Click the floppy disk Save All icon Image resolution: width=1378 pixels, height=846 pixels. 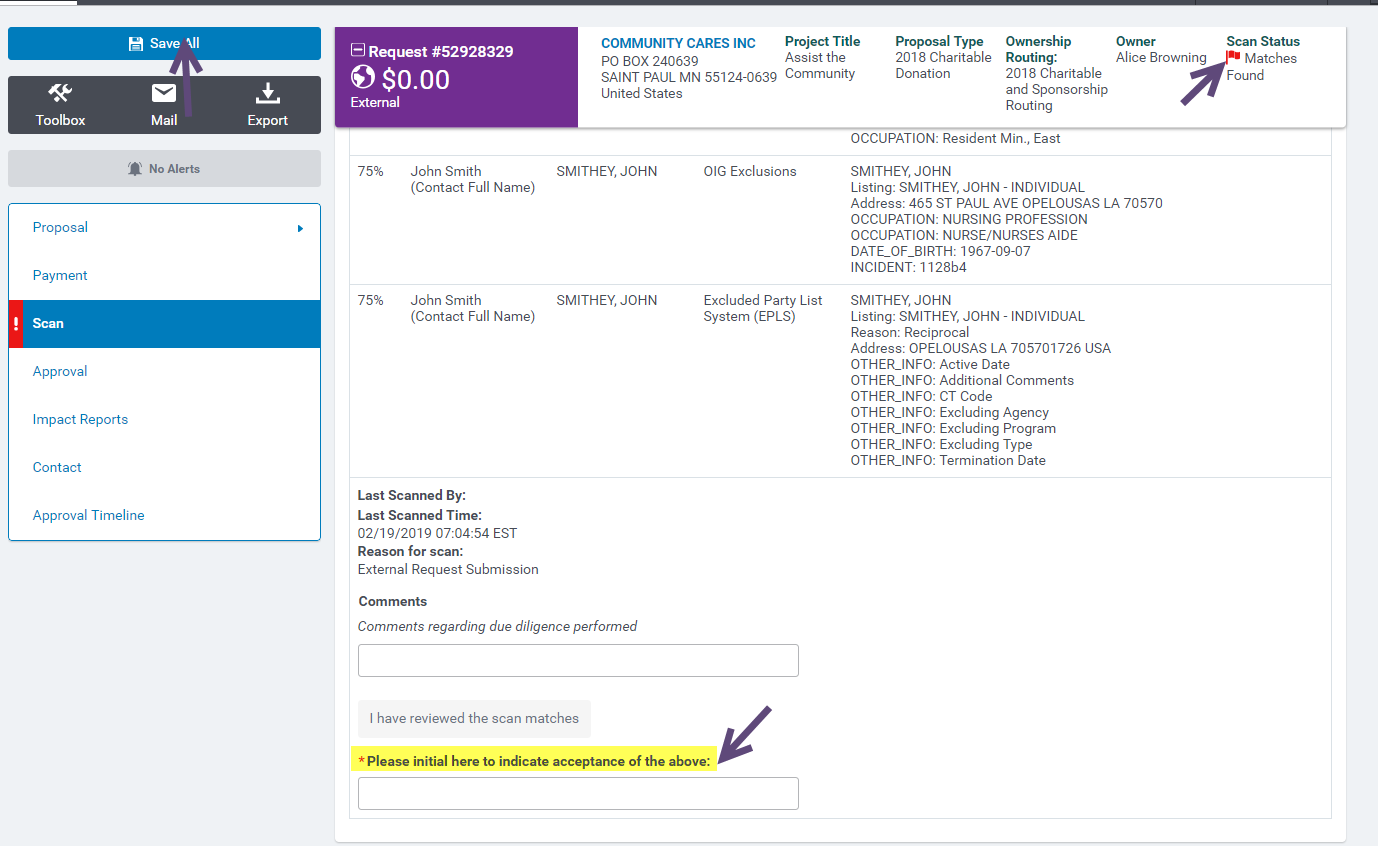136,44
